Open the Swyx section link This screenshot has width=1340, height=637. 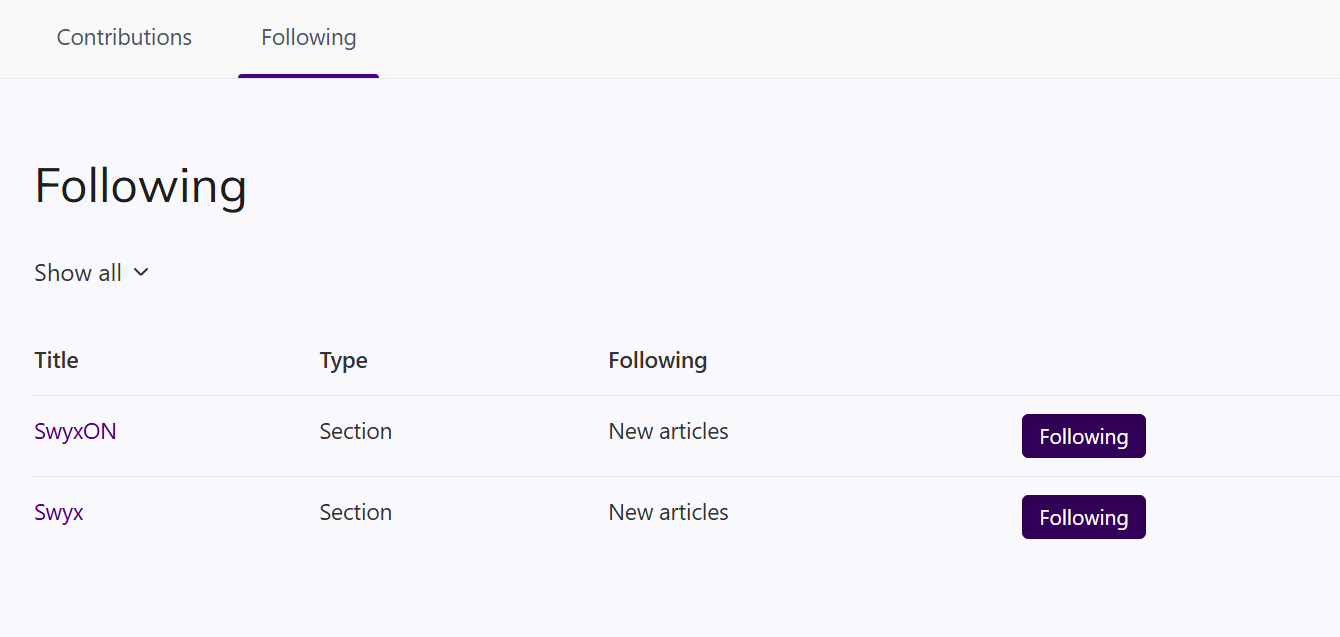59,513
